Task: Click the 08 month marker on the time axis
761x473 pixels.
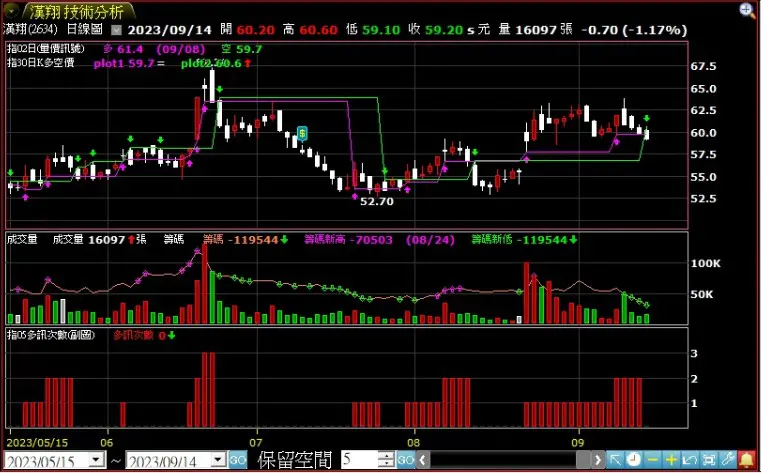Action: [414, 442]
